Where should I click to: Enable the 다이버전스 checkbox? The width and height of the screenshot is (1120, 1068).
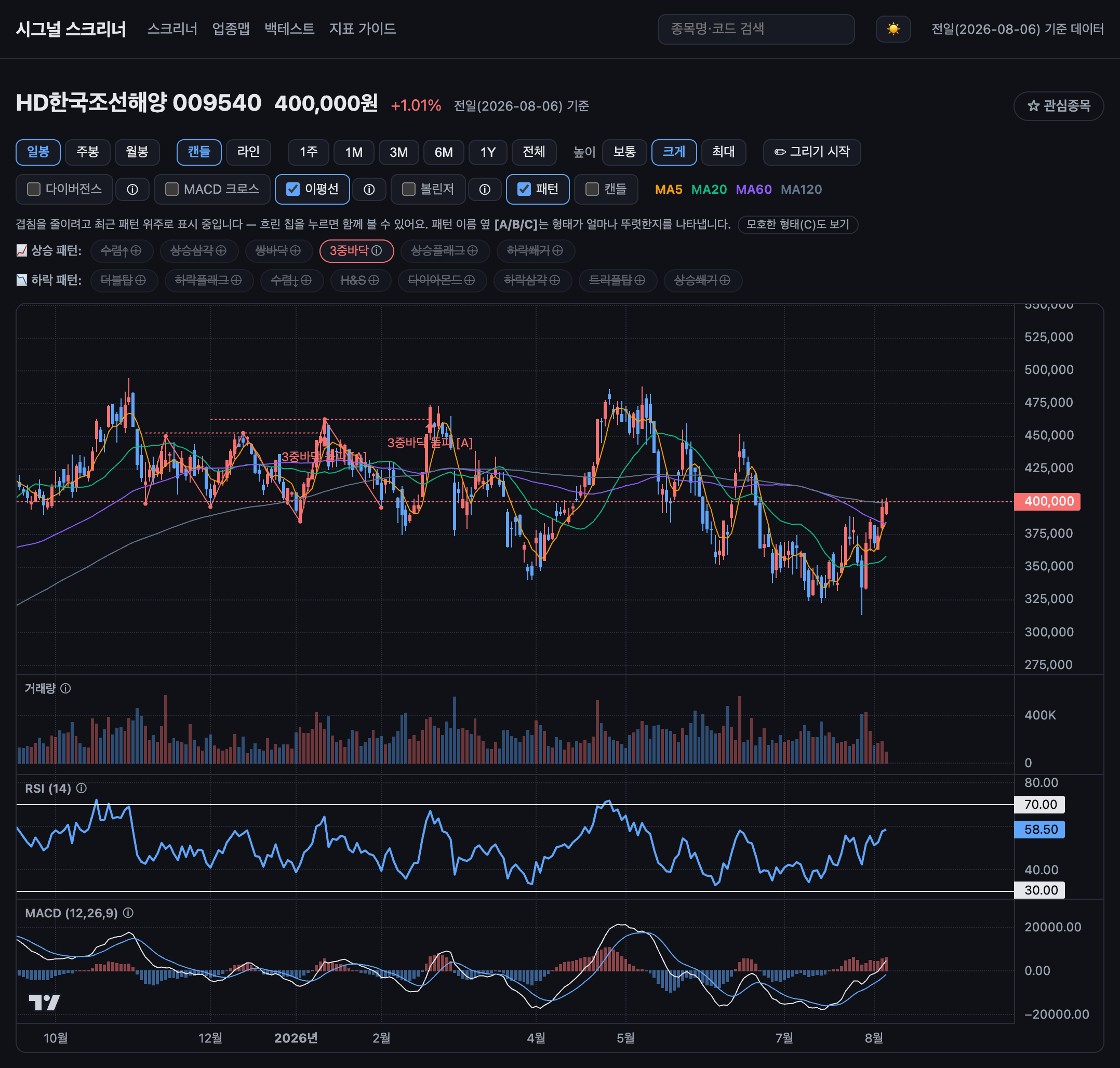(34, 189)
